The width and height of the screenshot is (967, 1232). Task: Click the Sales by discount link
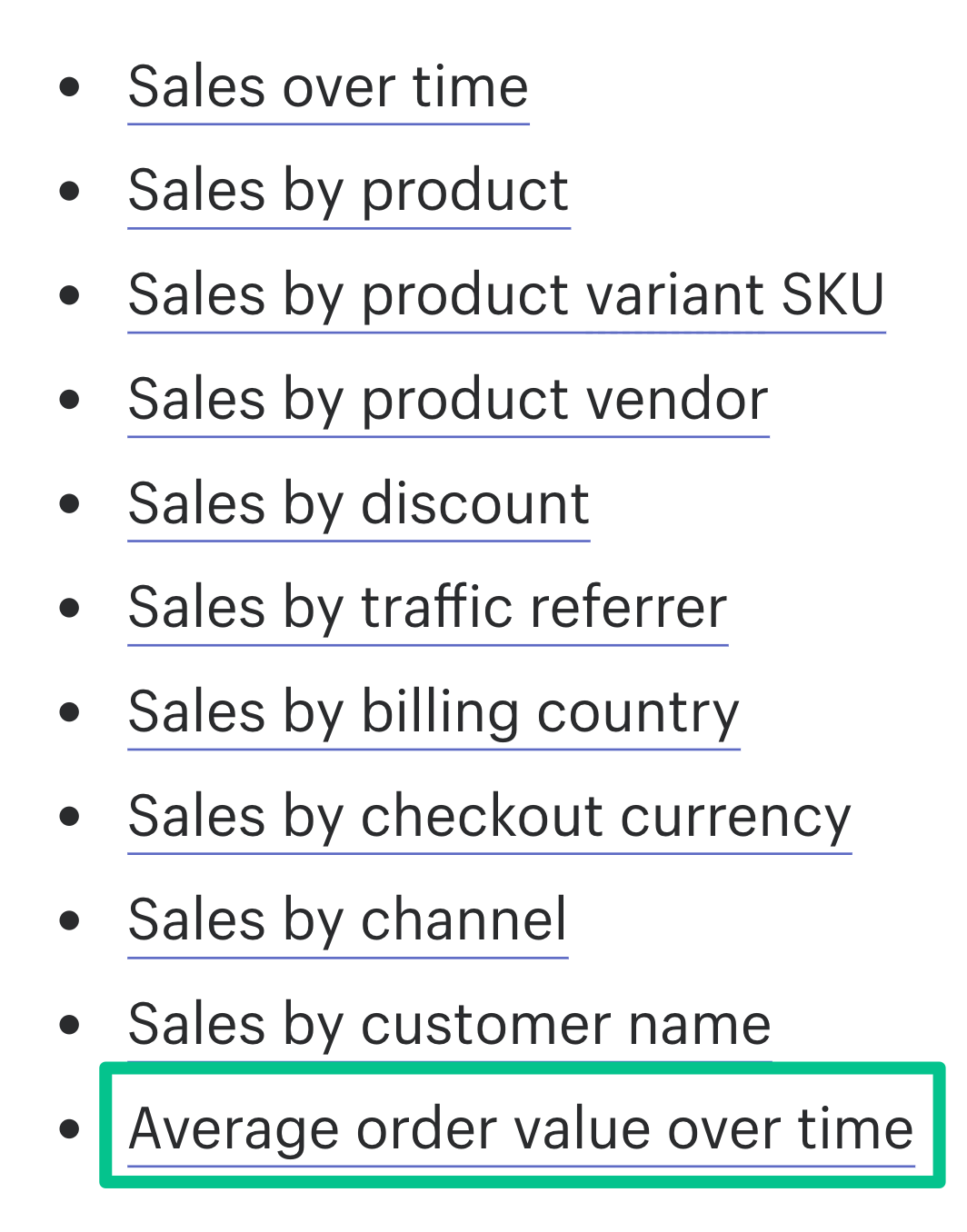359,505
